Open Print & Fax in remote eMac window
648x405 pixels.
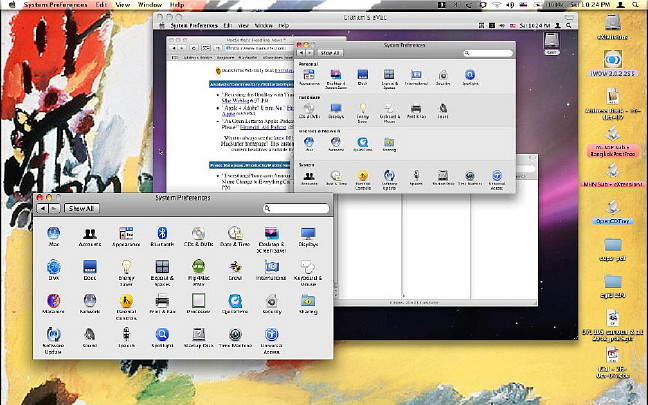(416, 111)
